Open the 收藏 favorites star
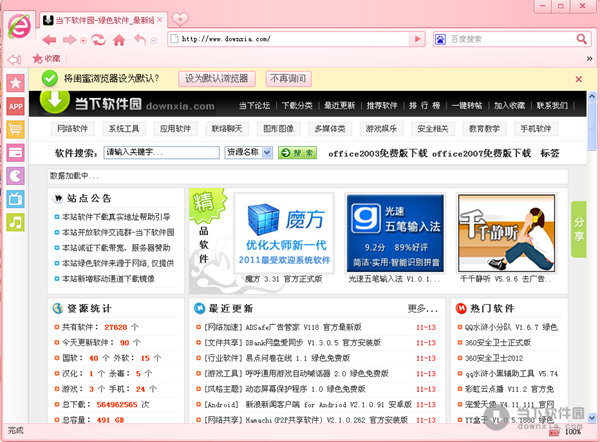The width and height of the screenshot is (600, 442). pyautogui.click(x=46, y=59)
